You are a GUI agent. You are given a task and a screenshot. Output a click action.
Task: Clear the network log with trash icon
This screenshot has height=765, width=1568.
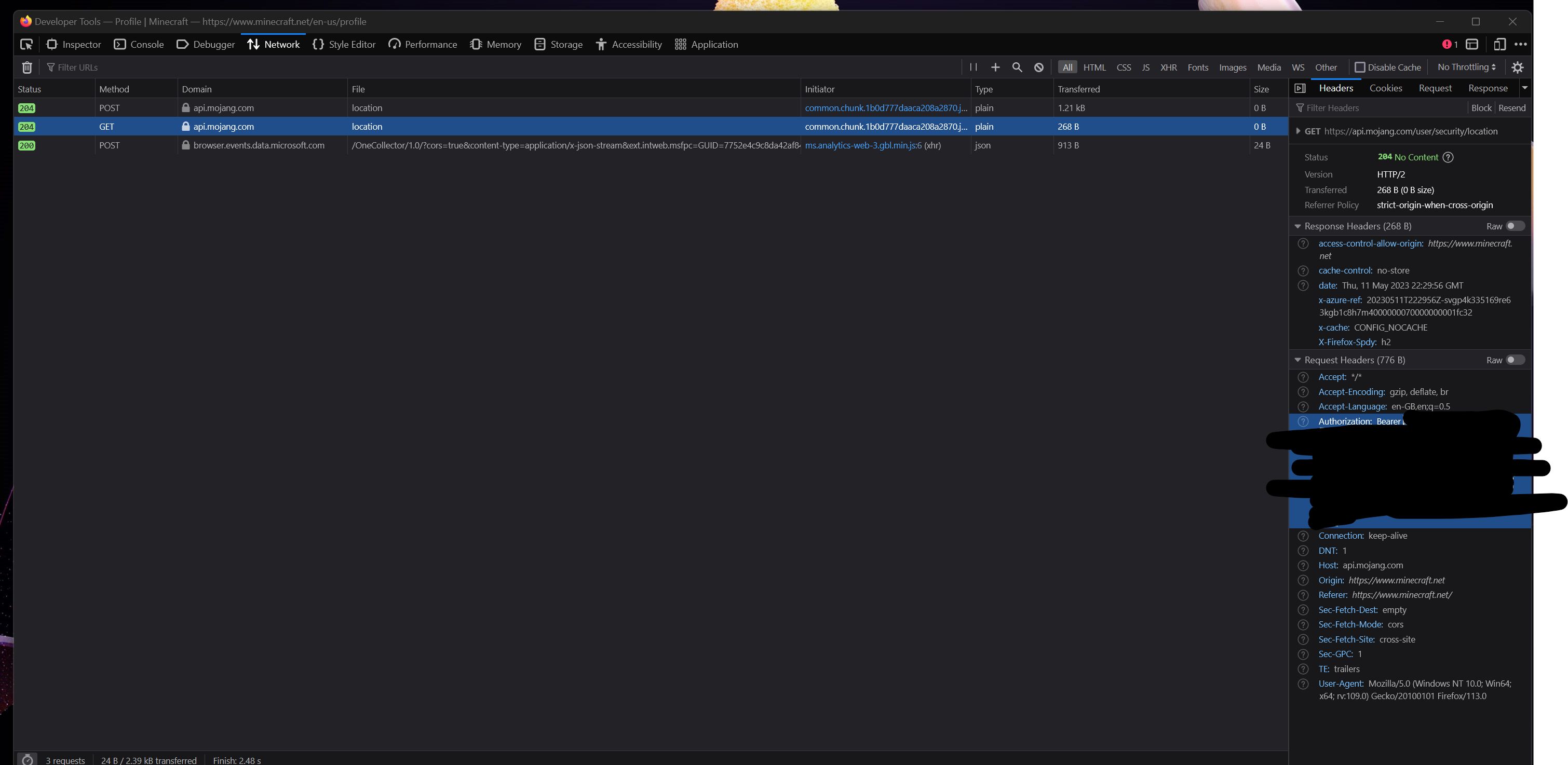(27, 67)
